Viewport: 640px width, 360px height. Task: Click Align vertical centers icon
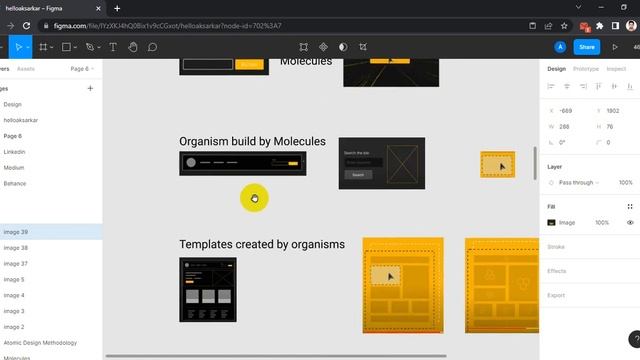tap(614, 86)
